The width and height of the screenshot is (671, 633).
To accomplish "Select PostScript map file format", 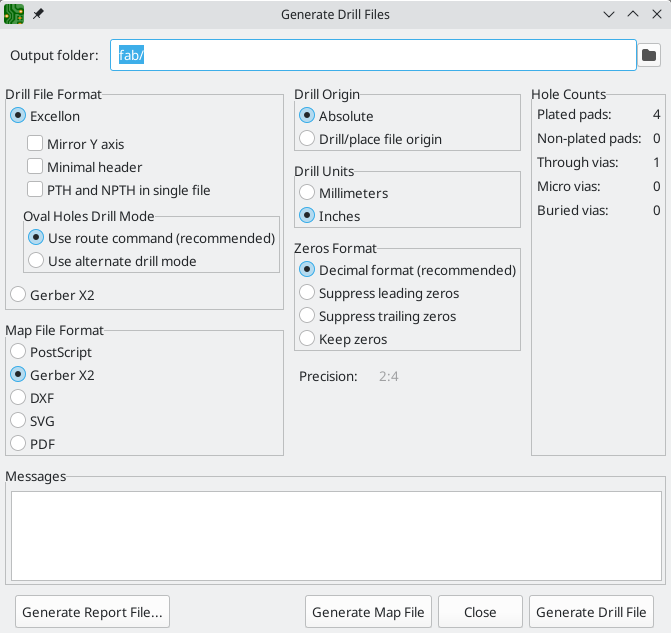I will point(51,352).
